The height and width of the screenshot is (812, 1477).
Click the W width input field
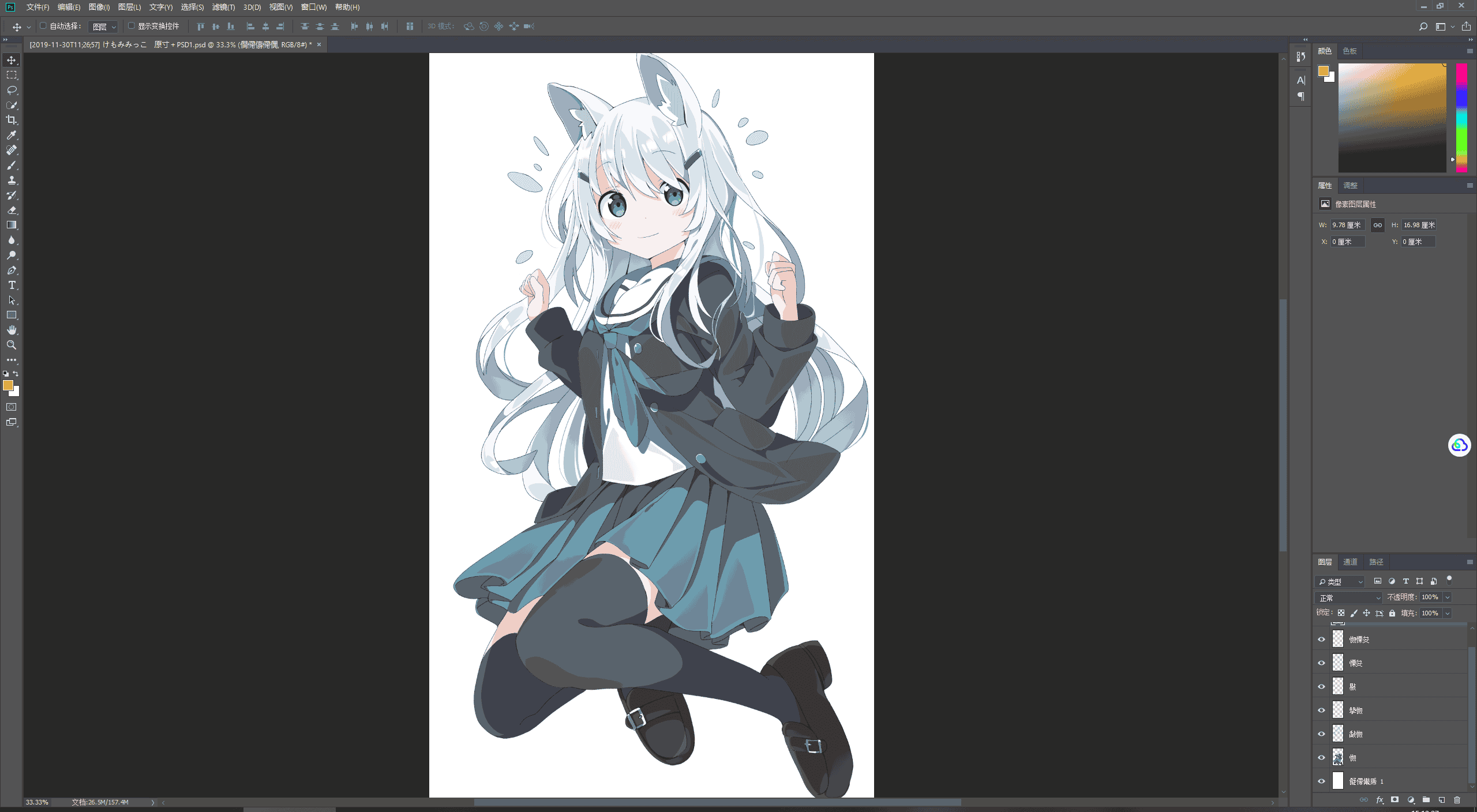coord(1347,225)
